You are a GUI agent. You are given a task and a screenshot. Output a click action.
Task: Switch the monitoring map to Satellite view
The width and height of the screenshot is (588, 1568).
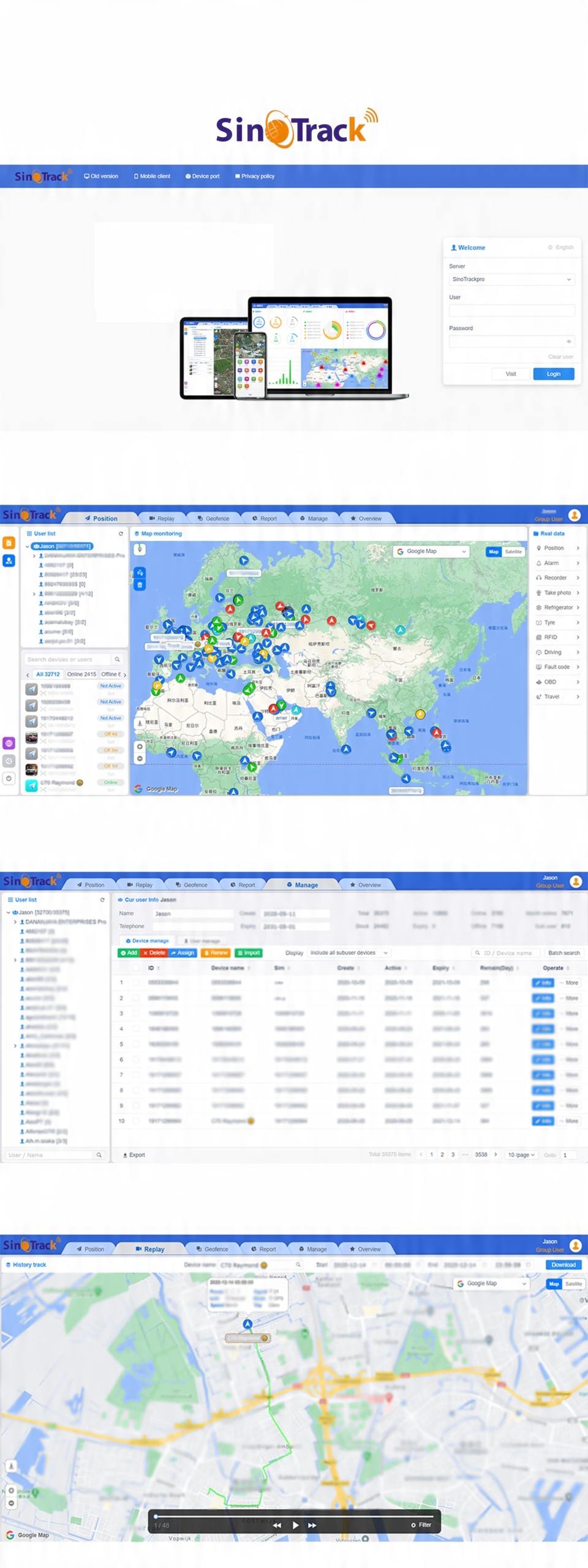point(513,552)
